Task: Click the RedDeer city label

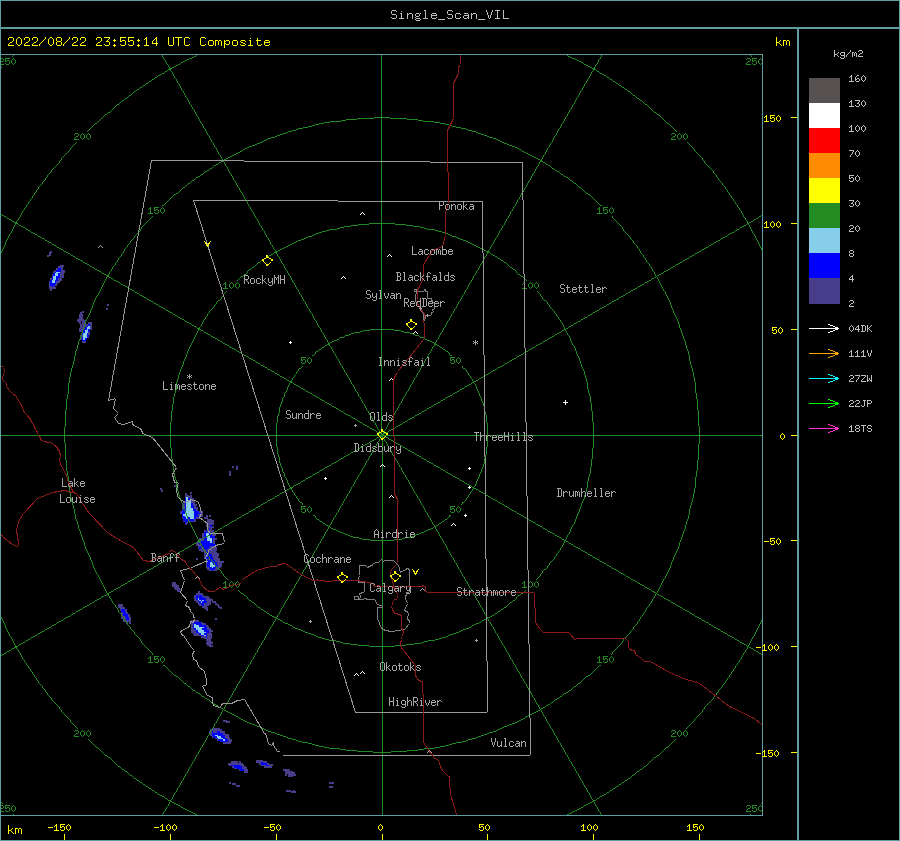Action: pos(424,303)
